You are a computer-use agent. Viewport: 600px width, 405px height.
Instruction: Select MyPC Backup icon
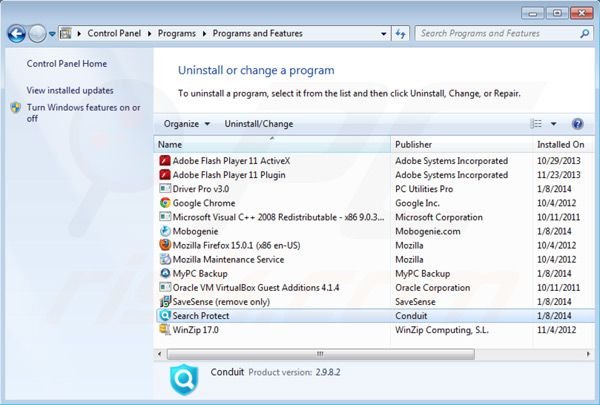pos(165,273)
